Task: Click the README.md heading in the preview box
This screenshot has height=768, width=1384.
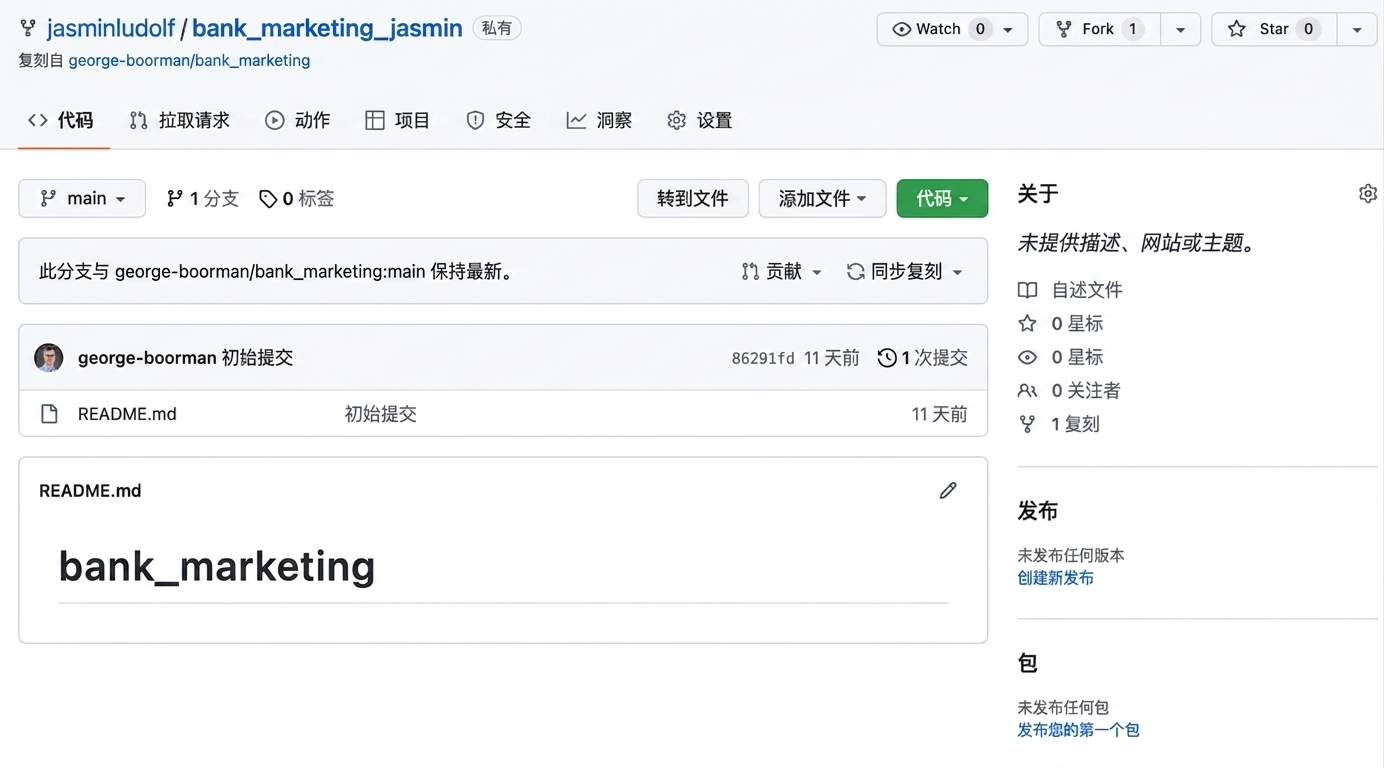Action: click(x=90, y=491)
